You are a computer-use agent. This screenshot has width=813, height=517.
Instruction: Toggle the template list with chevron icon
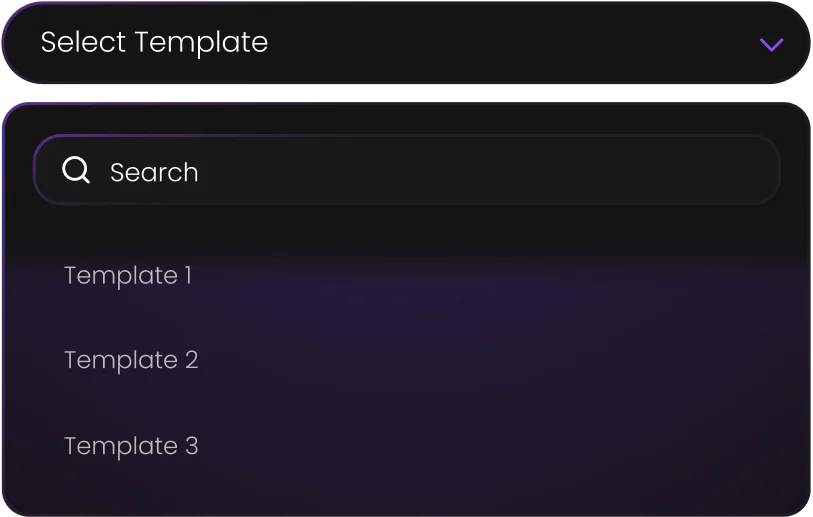click(x=771, y=44)
